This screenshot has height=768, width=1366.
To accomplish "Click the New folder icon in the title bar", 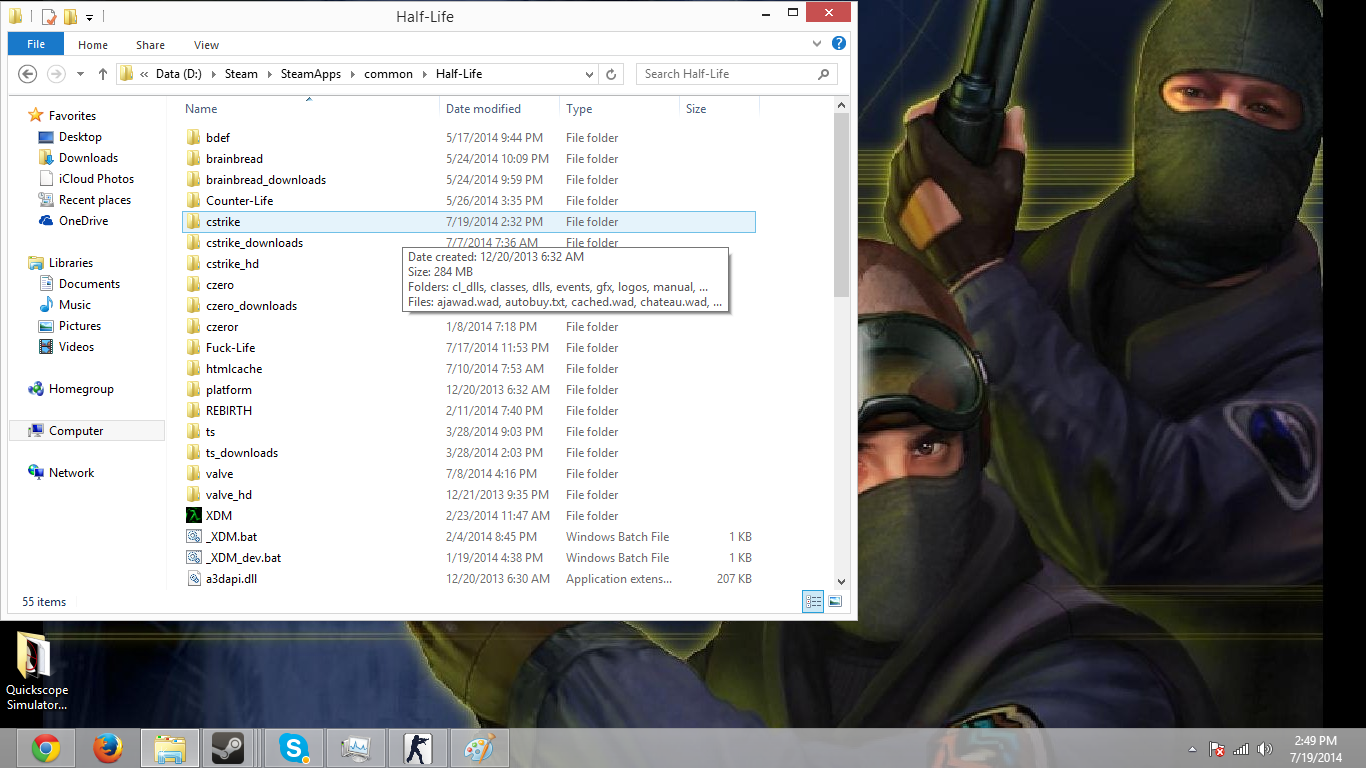I will [70, 16].
